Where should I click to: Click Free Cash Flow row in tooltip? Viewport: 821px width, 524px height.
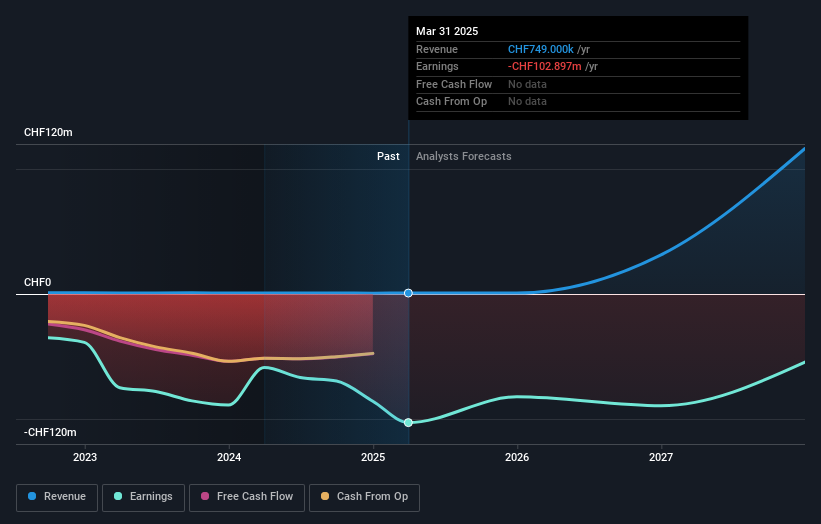[x=578, y=84]
